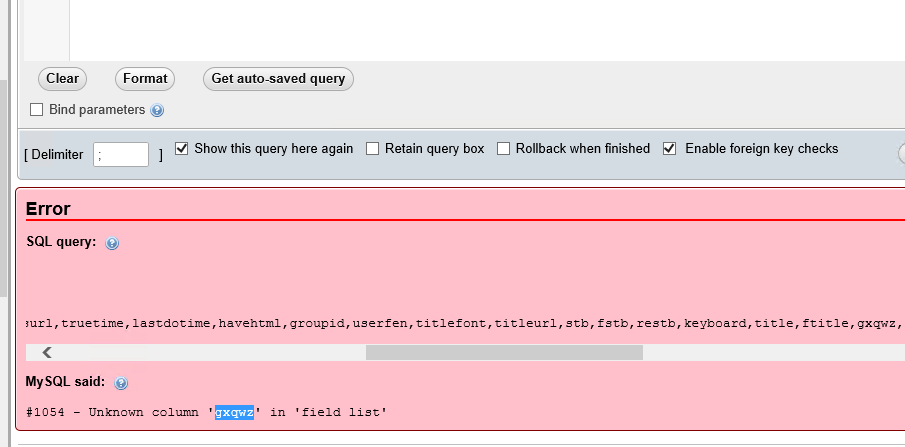
Task: Click the highlighted gxqwz column name
Action: point(234,412)
